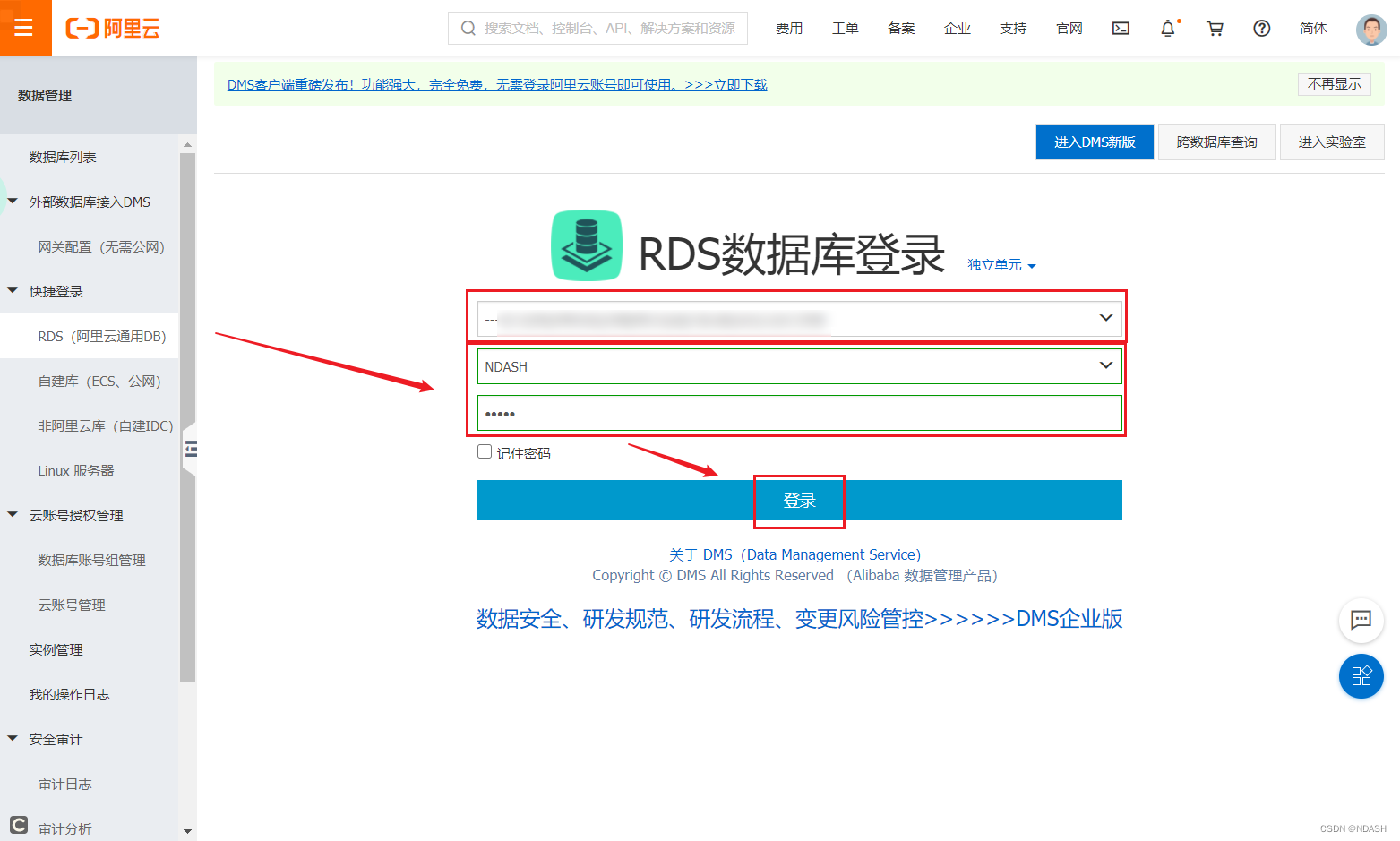Select 数据库列表 in sidebar
Image resolution: width=1400 pixels, height=841 pixels.
pyautogui.click(x=62, y=157)
